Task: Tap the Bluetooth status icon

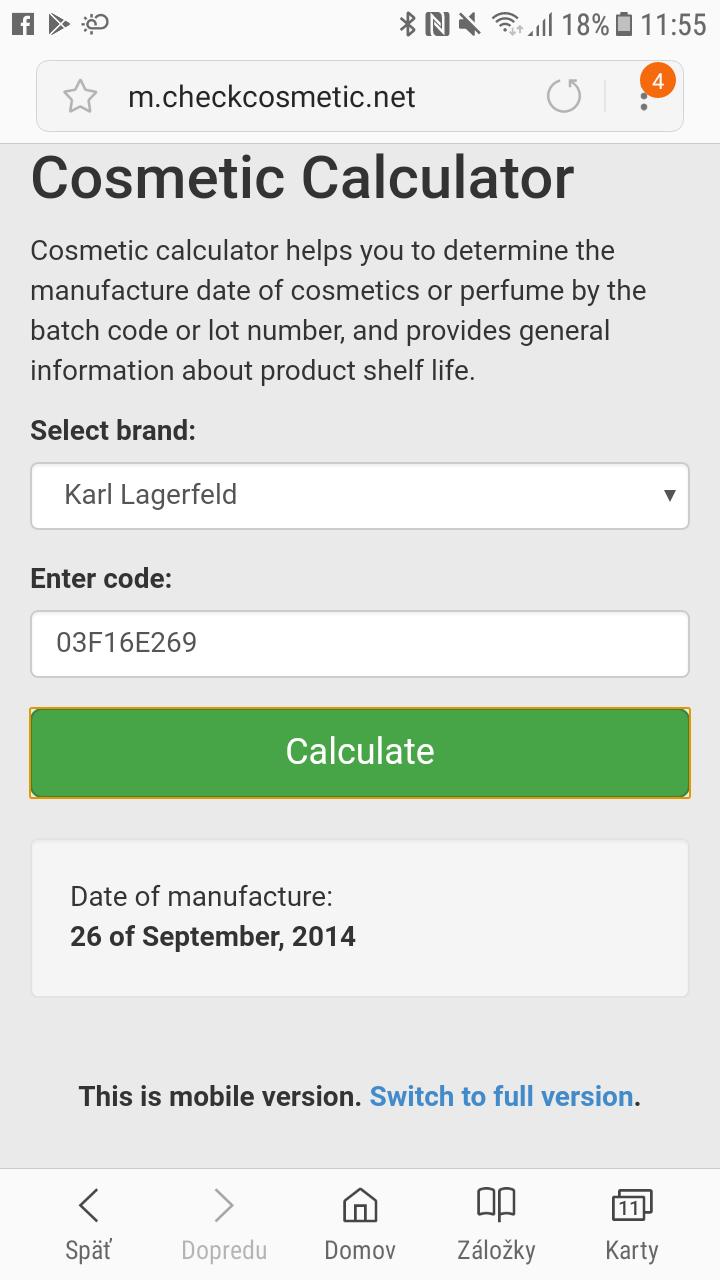Action: pos(407,24)
